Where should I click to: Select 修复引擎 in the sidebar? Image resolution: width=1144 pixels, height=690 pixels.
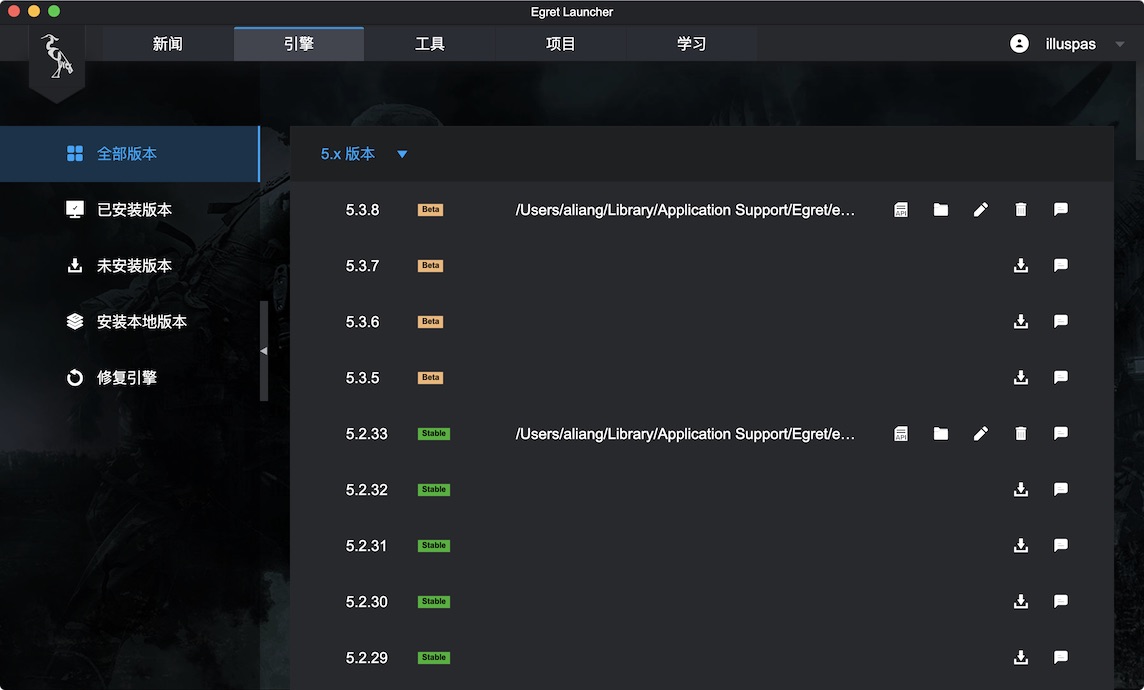point(129,378)
